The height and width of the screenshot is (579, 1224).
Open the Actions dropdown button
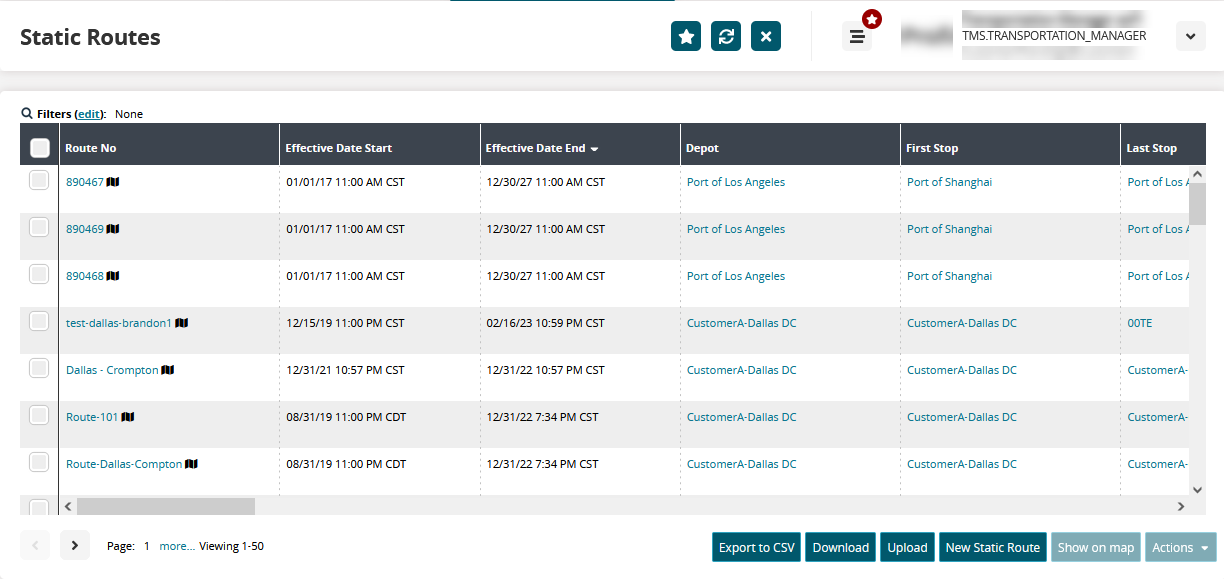tap(1181, 547)
